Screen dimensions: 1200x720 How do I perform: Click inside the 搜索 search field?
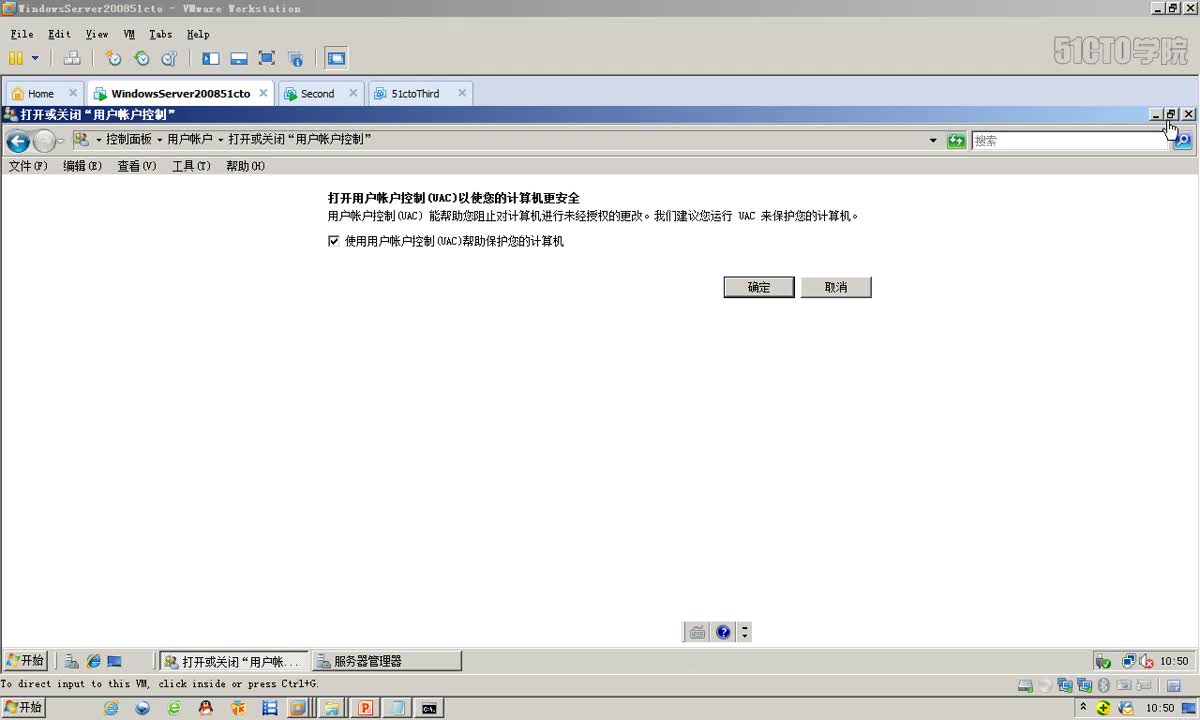[1070, 141]
